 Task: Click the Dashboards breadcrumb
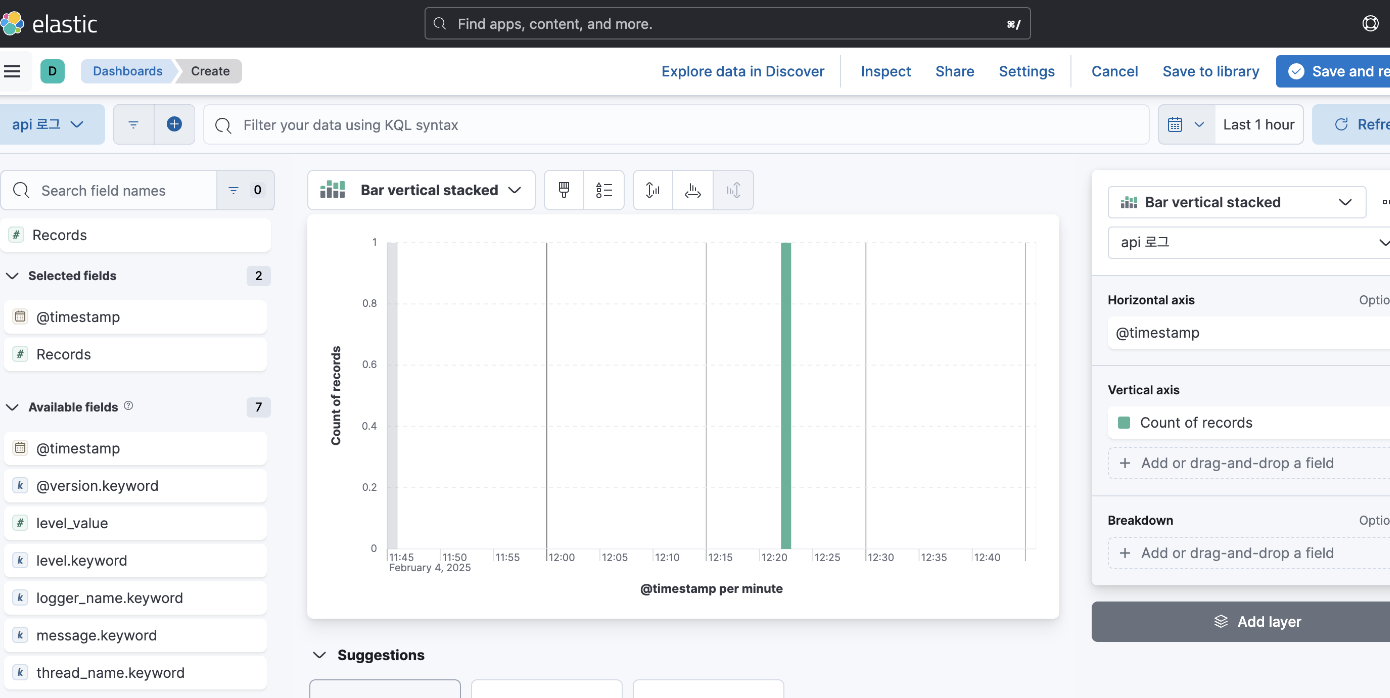(x=127, y=71)
